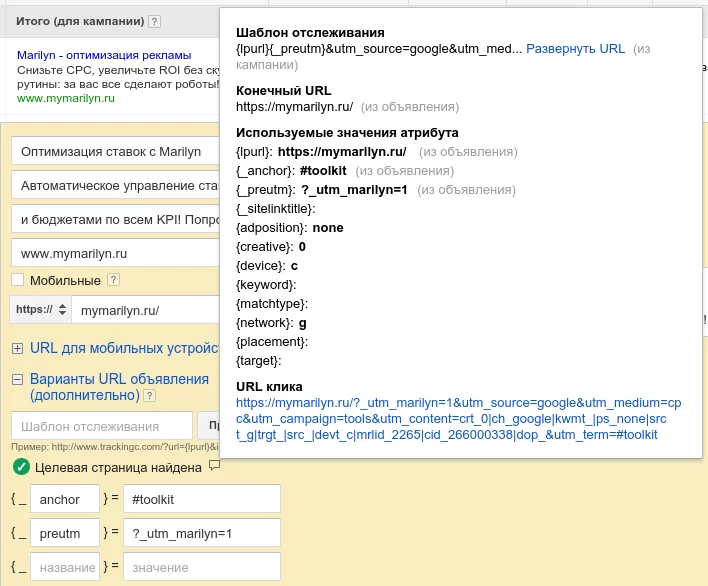Focus final URL field mymarilyn.ru/
708x586 pixels.
145,310
